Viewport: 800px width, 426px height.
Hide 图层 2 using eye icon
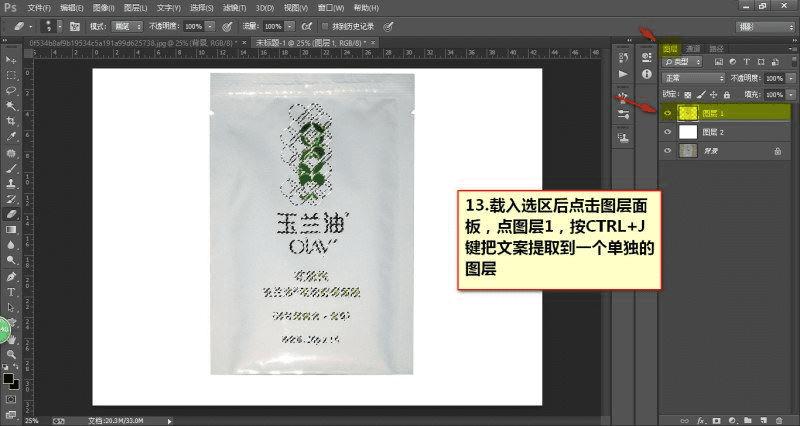(x=668, y=132)
